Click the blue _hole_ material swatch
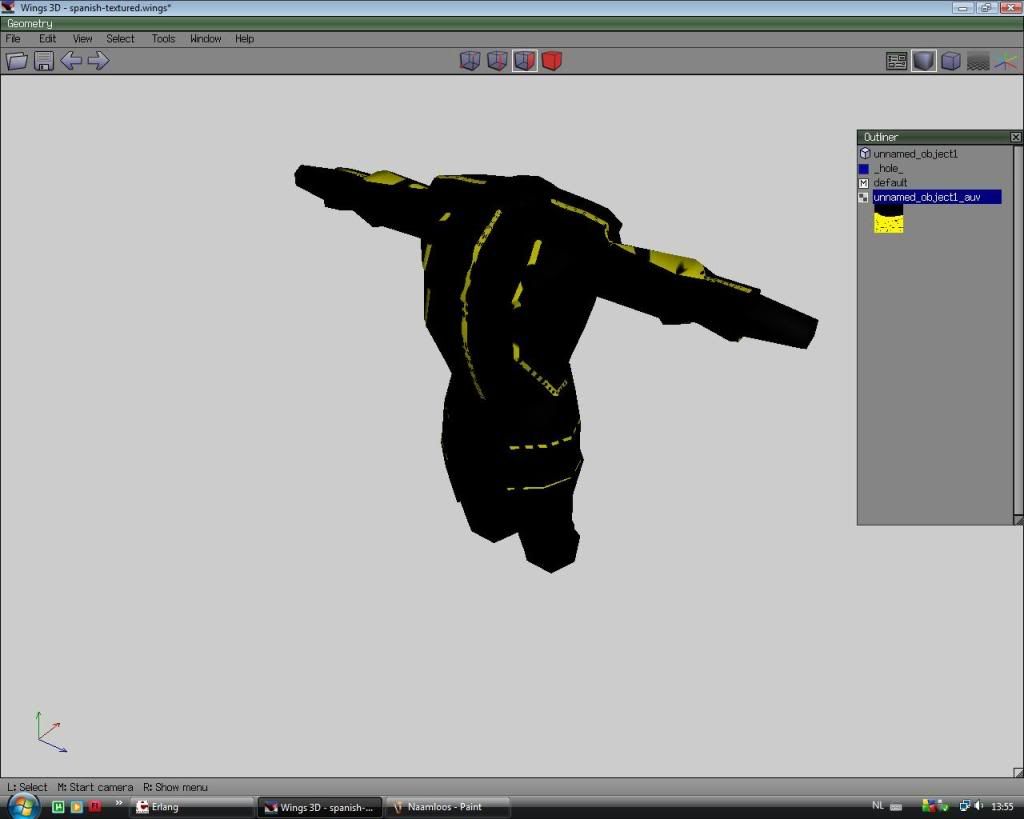This screenshot has height=819, width=1024. tap(864, 169)
